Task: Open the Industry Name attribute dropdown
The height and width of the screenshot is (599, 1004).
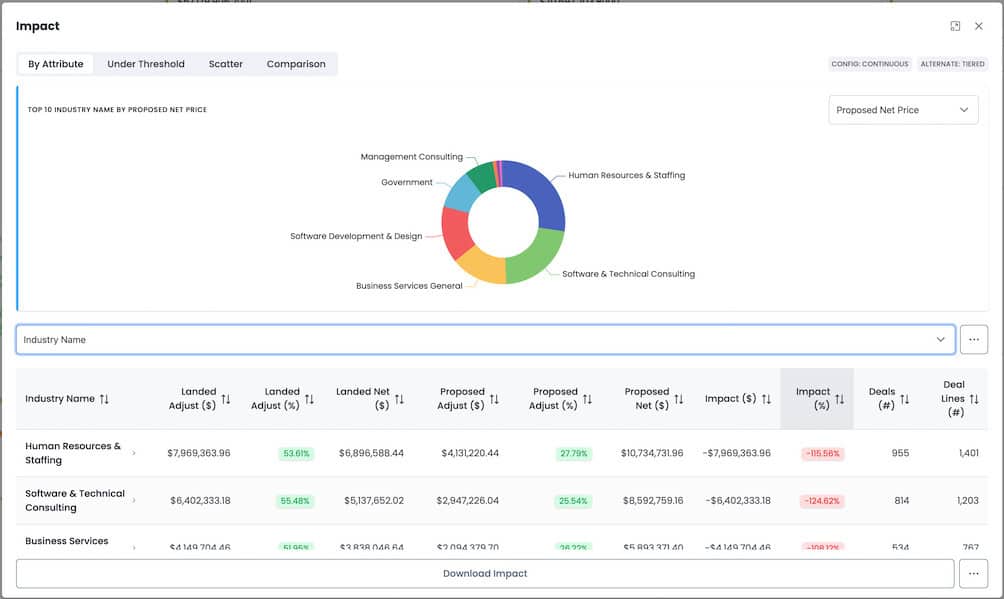Action: click(485, 340)
